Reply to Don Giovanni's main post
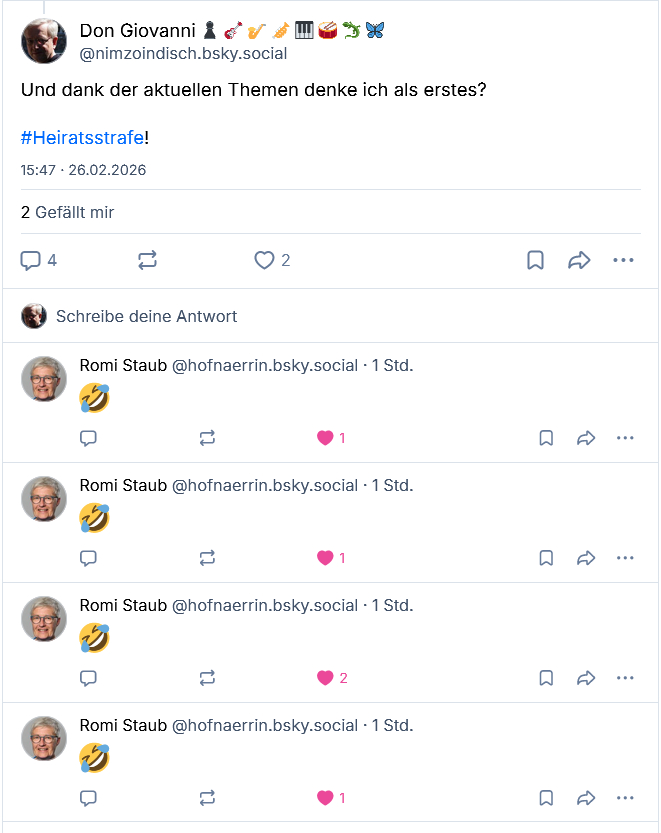This screenshot has width=661, height=833. pos(31,261)
